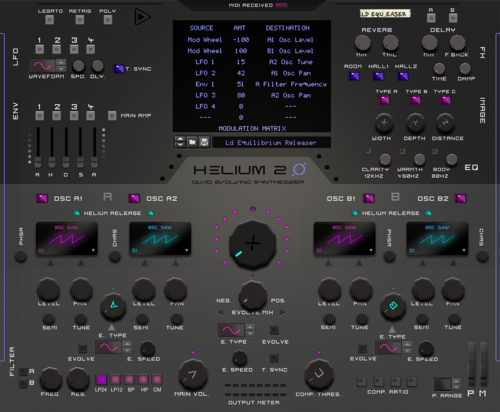The image size is (500, 412).
Task: Select the HP filter type
Action: [x=143, y=379]
